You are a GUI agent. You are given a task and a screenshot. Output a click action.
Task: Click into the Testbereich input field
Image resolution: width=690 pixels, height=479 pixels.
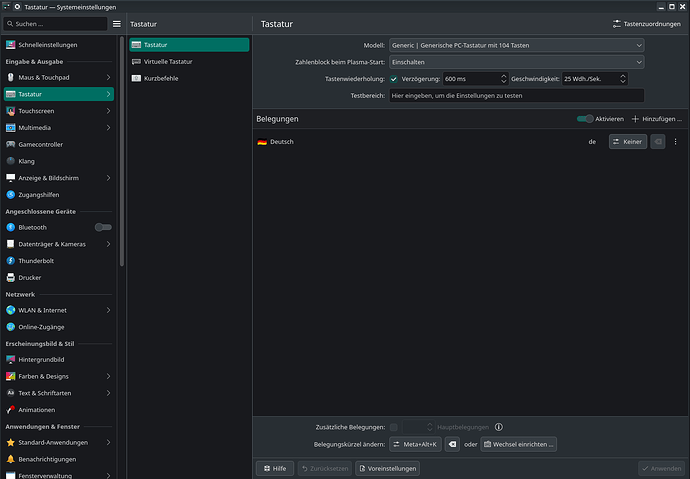click(516, 96)
